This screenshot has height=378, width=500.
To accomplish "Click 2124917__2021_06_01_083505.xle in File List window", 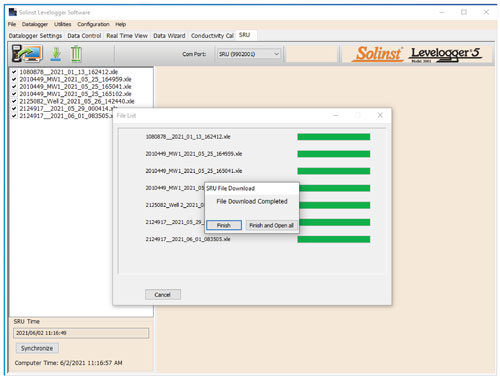I will [188, 239].
